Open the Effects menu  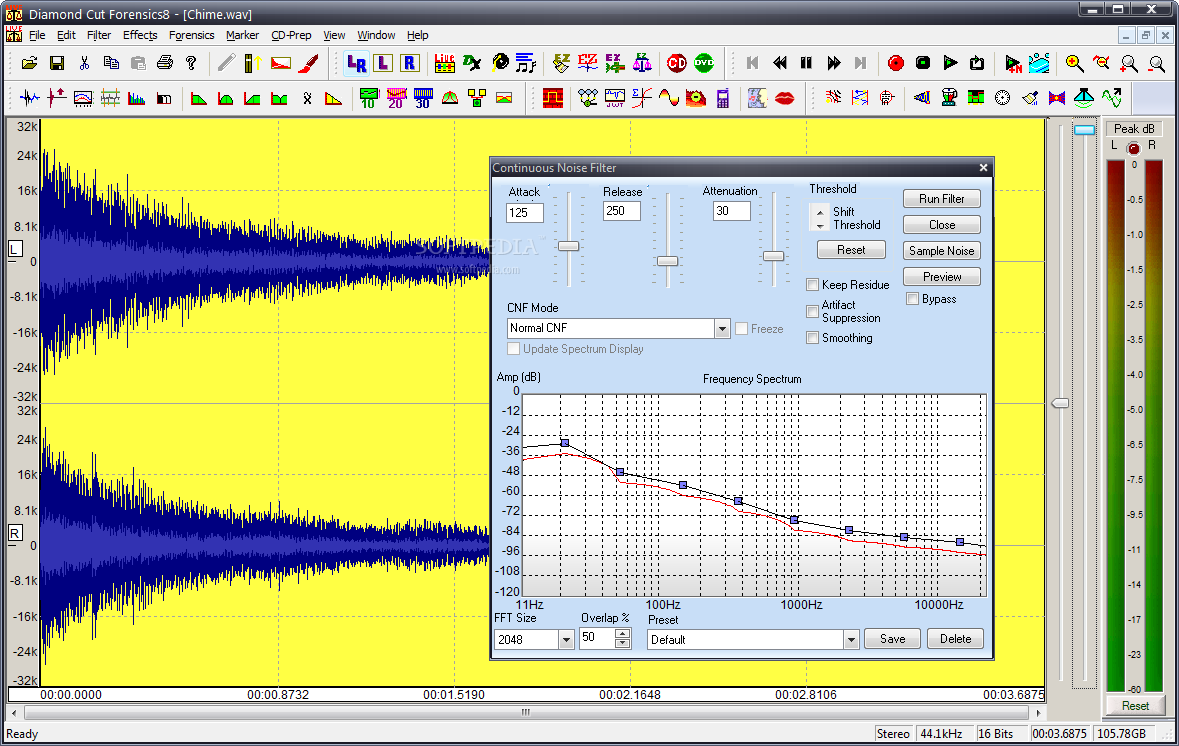click(x=140, y=35)
